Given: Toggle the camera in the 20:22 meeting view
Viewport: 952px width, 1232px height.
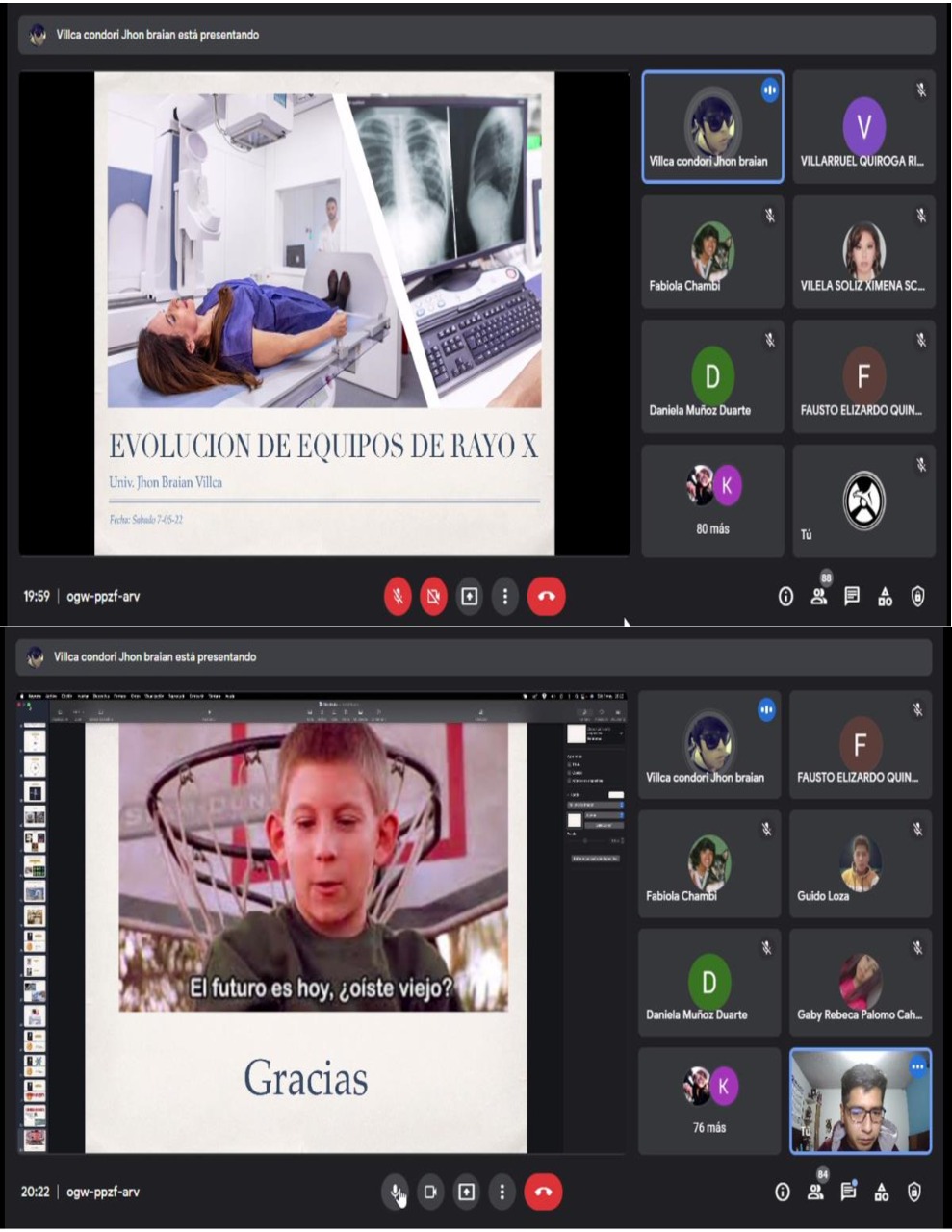Looking at the screenshot, I should [430, 1193].
